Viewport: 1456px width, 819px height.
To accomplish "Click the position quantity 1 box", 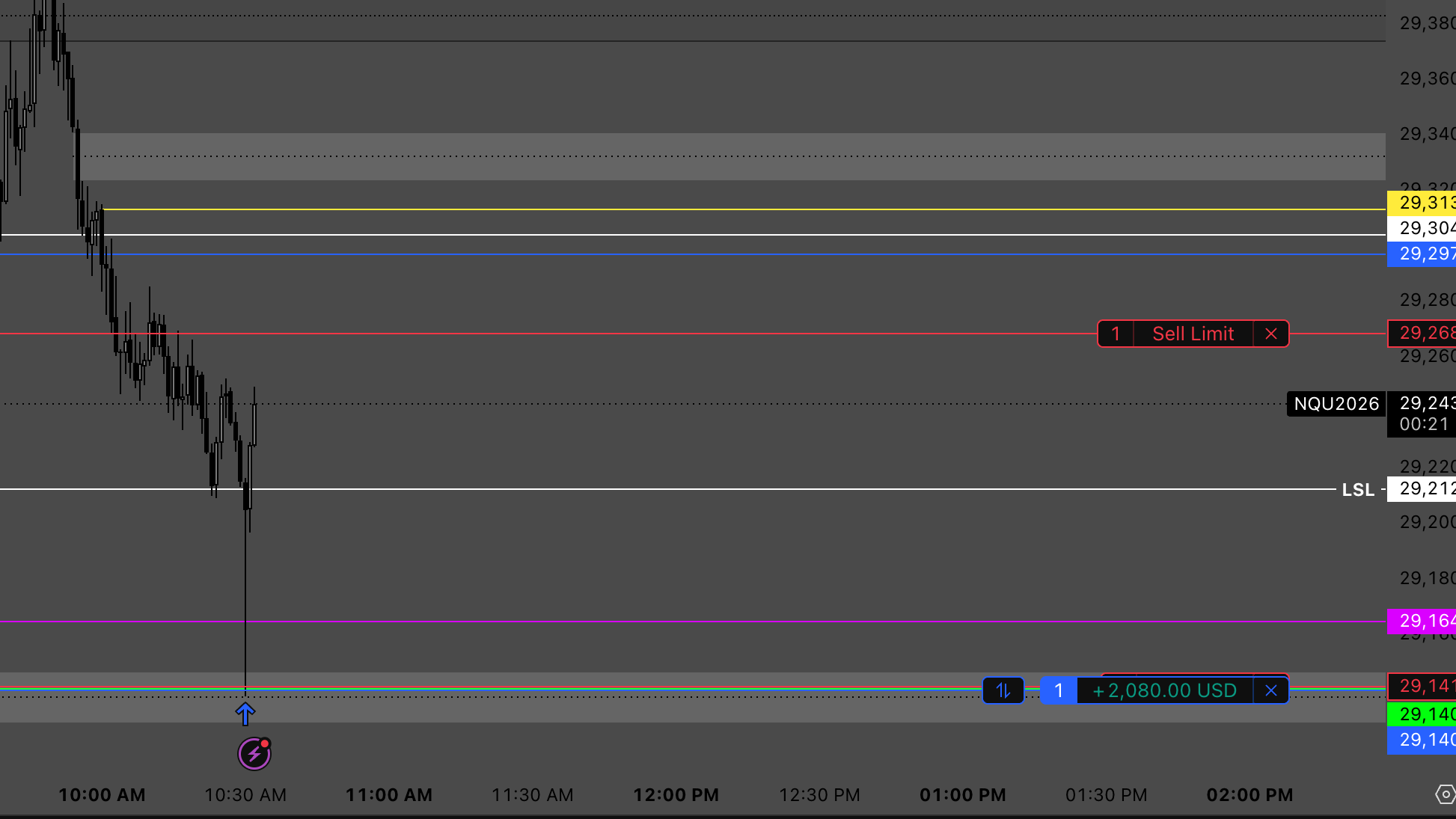I will tap(1059, 690).
